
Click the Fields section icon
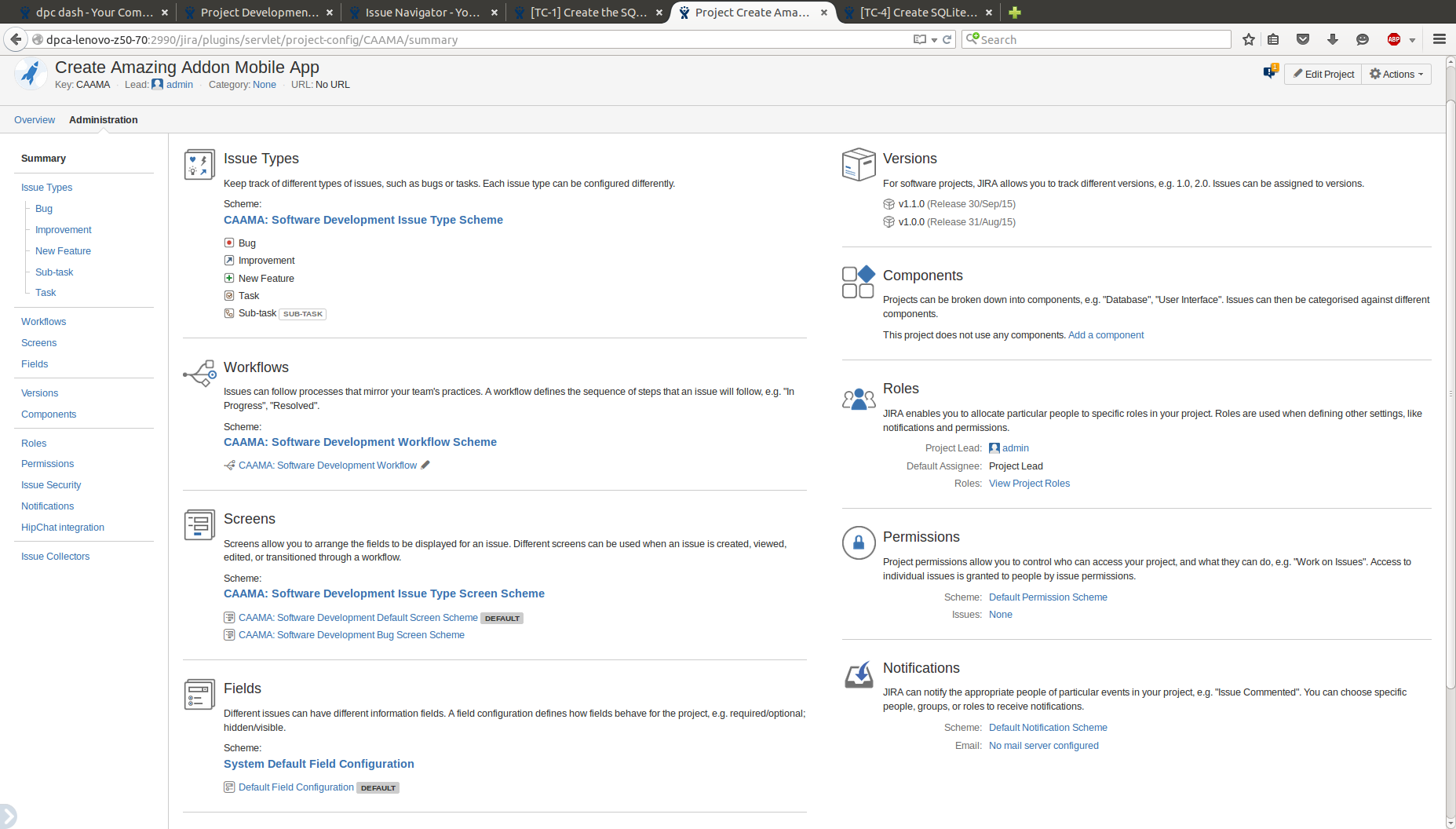(199, 695)
